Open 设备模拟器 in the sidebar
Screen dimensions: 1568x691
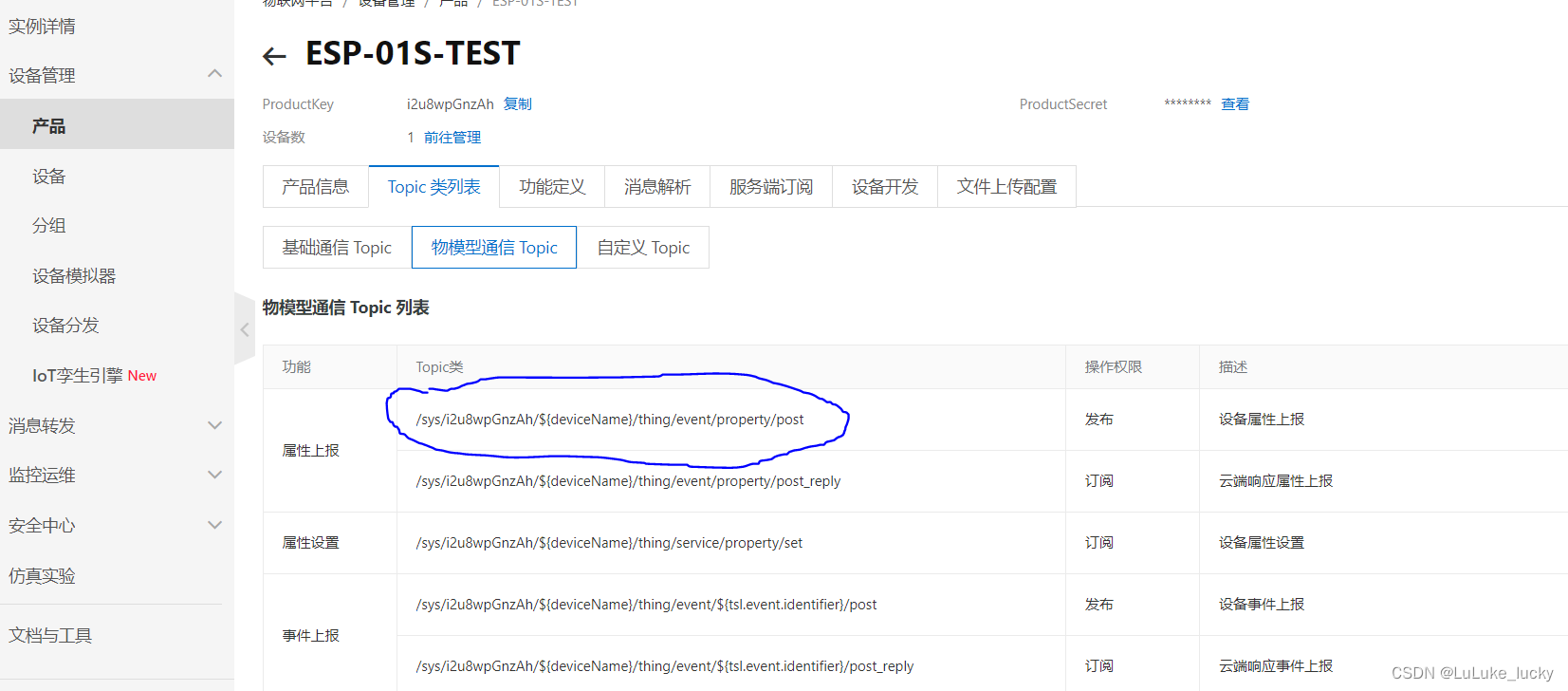pyautogui.click(x=74, y=276)
